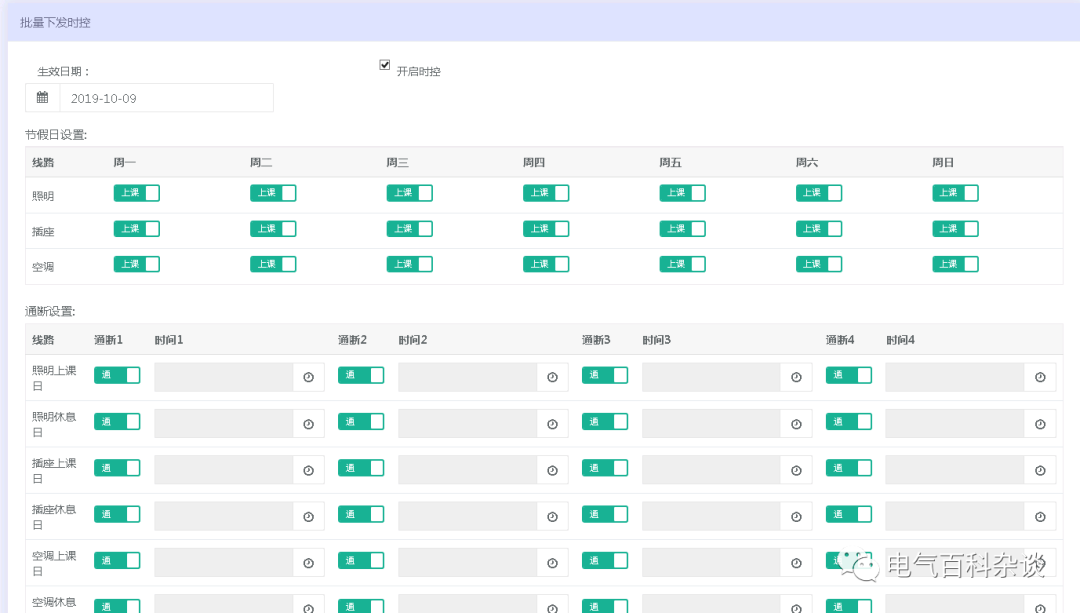Image resolution: width=1080 pixels, height=613 pixels.
Task: Open clock picker for 插座休息日 时间1
Action: 309,517
